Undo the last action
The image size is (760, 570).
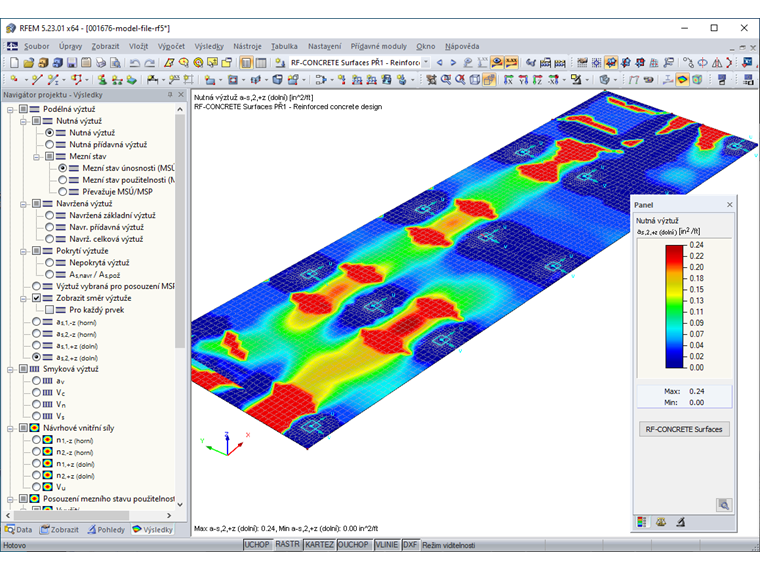[135, 63]
